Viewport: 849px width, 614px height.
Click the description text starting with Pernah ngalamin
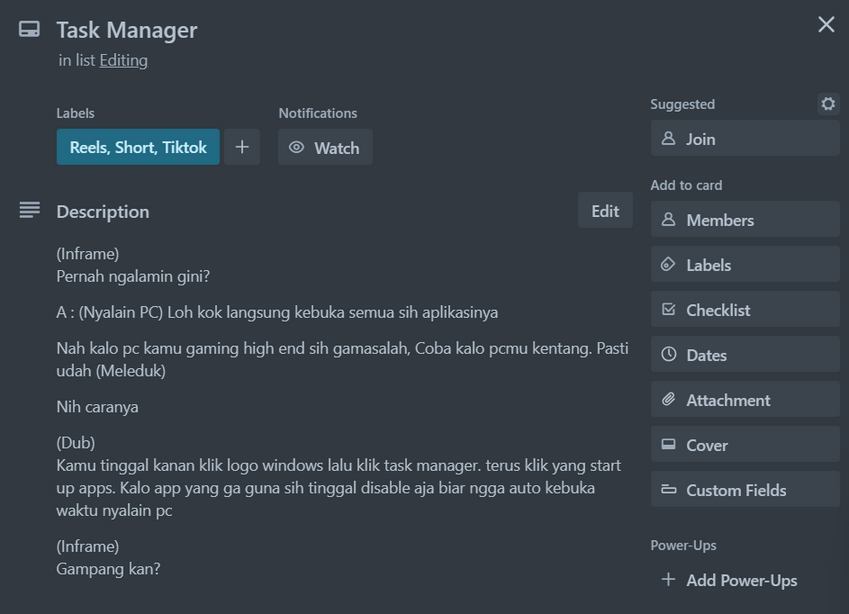click(x=133, y=275)
